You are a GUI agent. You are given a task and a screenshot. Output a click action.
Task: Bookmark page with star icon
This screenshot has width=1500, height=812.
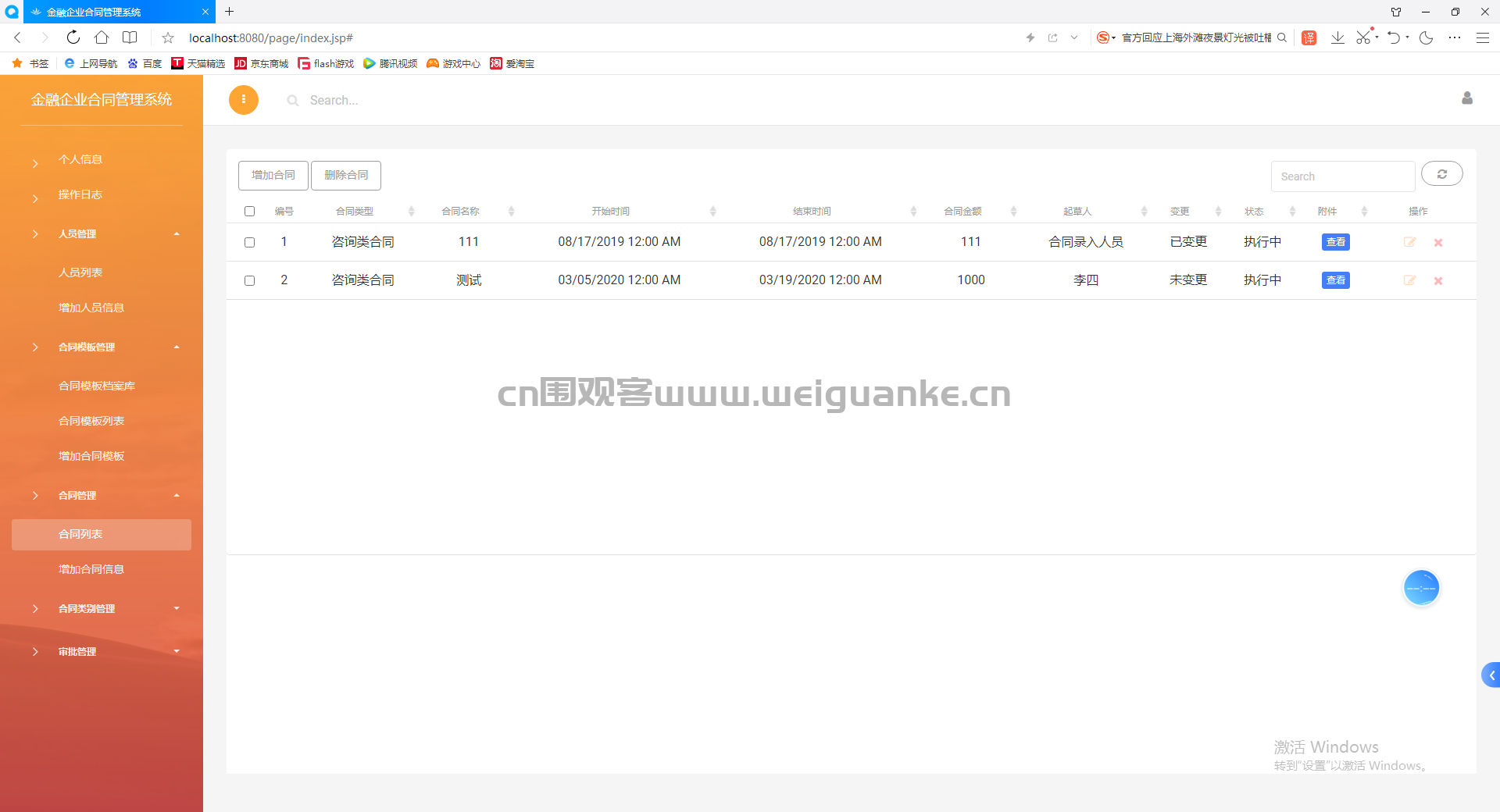pos(167,37)
